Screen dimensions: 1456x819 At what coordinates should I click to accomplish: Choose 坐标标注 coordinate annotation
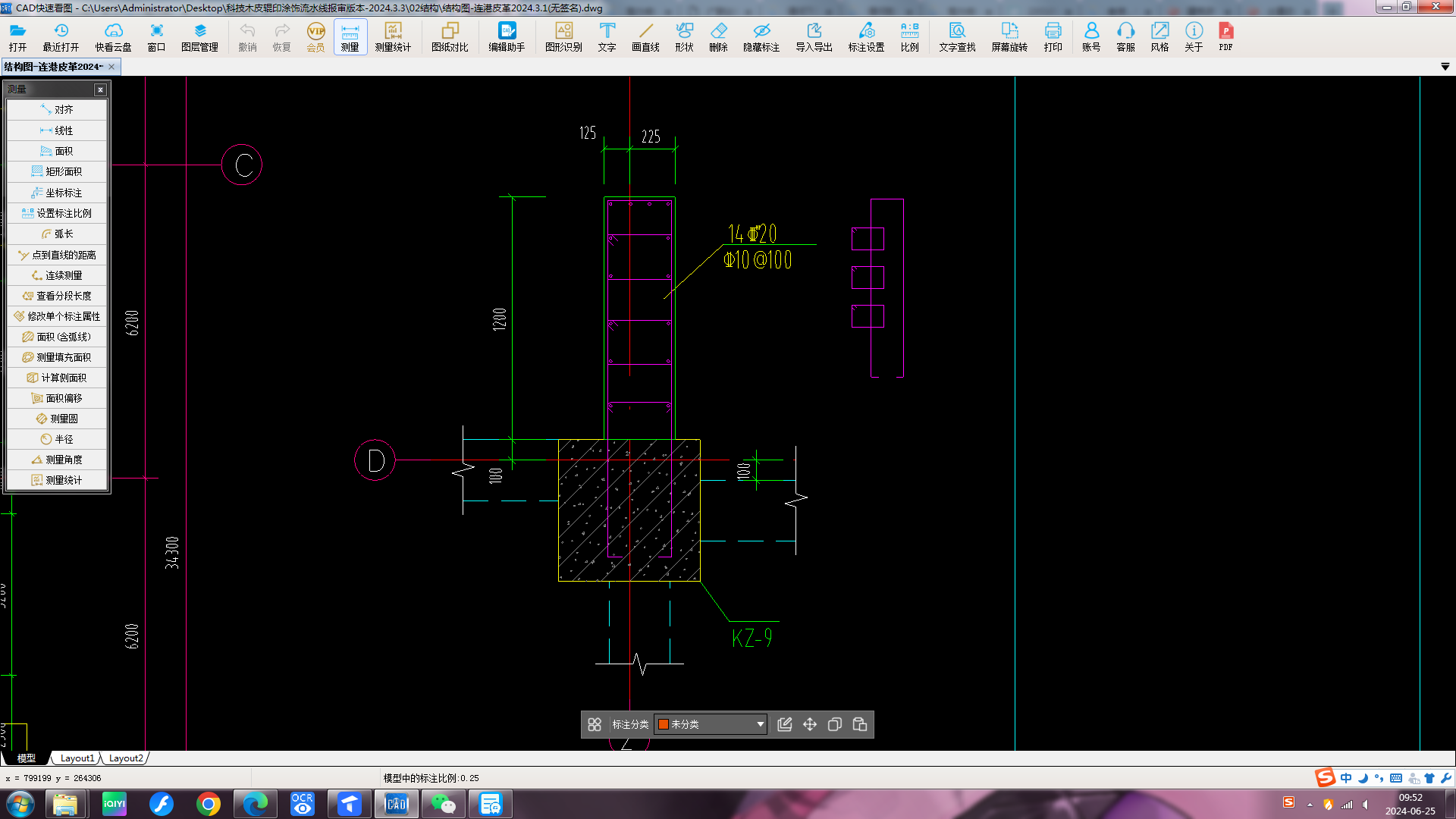coord(57,193)
